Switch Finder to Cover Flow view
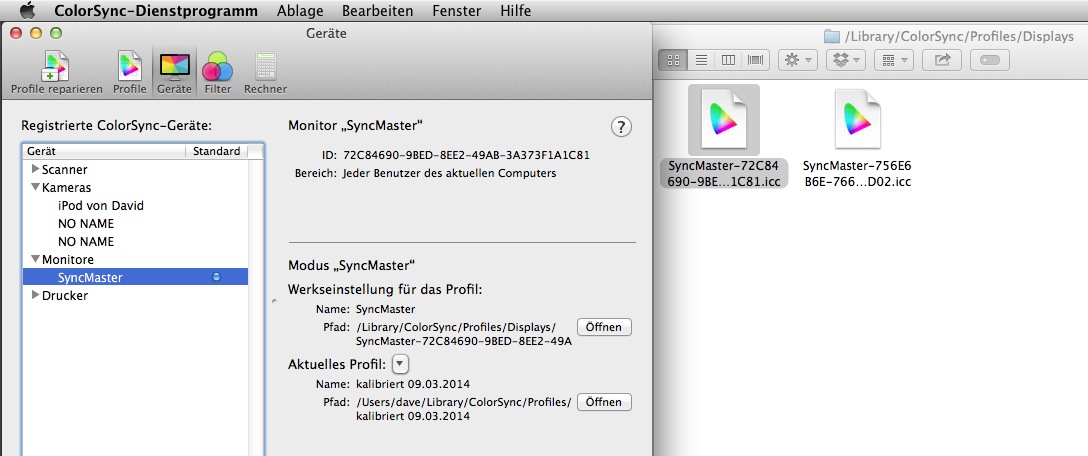The width and height of the screenshot is (1088, 456). point(755,60)
